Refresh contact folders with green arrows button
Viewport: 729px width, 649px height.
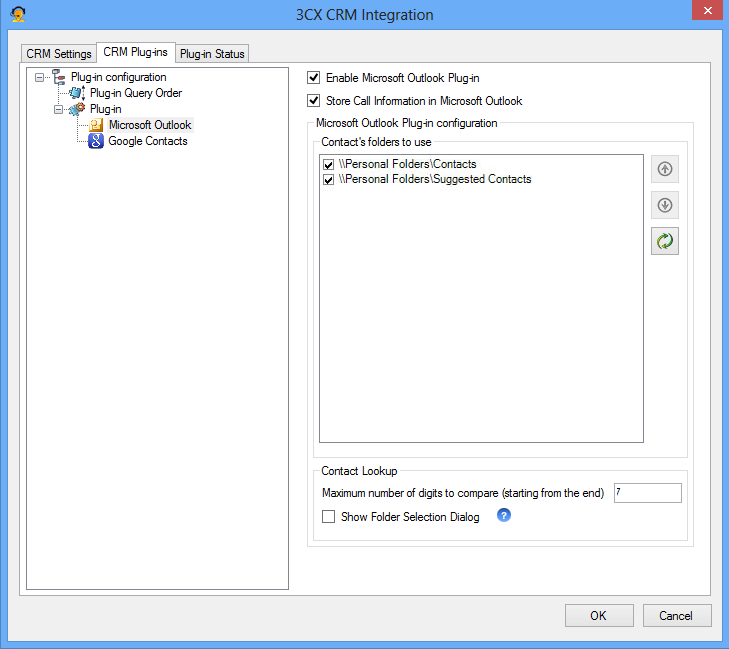click(x=664, y=241)
